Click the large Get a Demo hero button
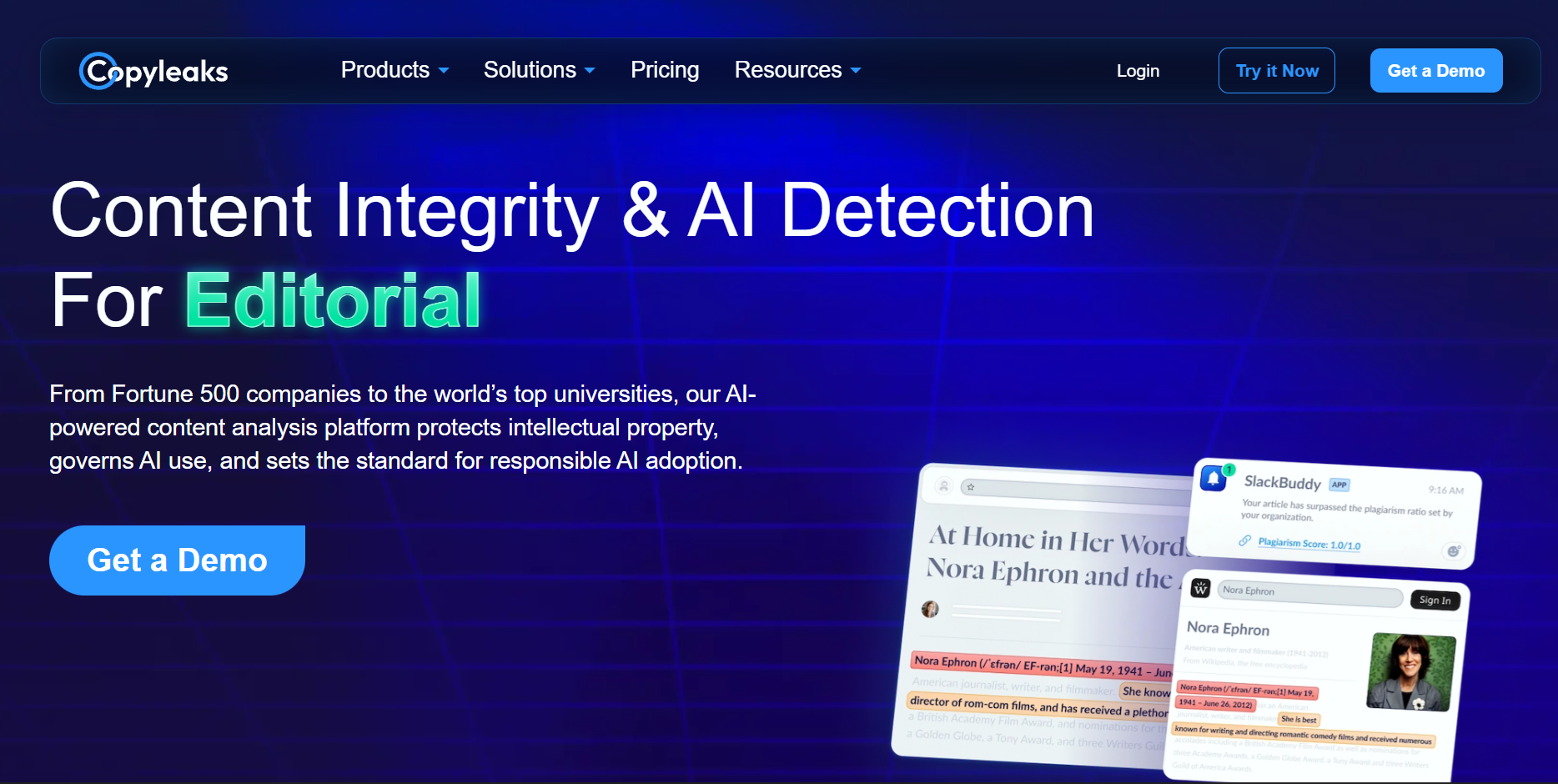1558x784 pixels. 177,560
